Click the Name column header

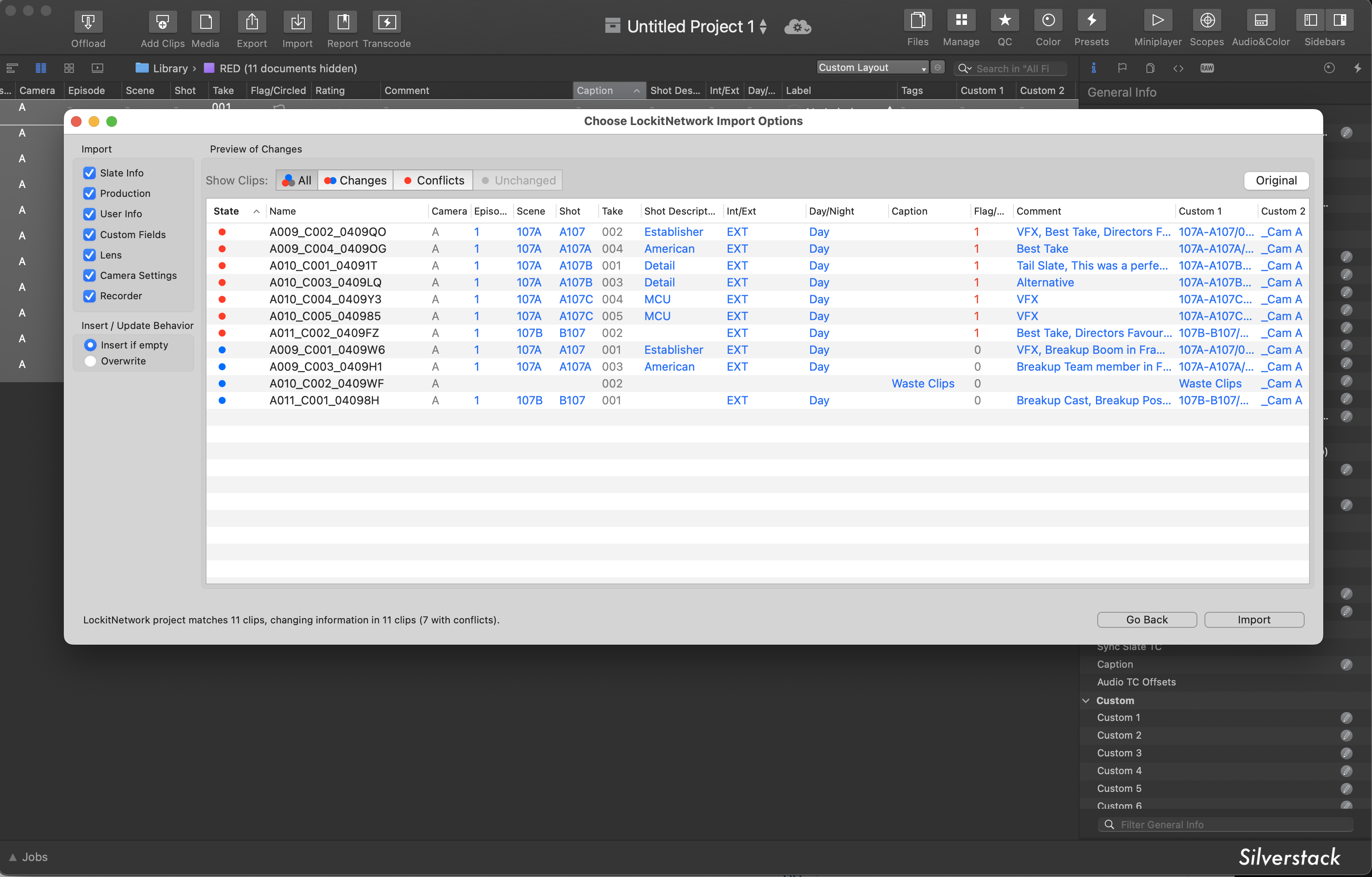click(x=347, y=211)
